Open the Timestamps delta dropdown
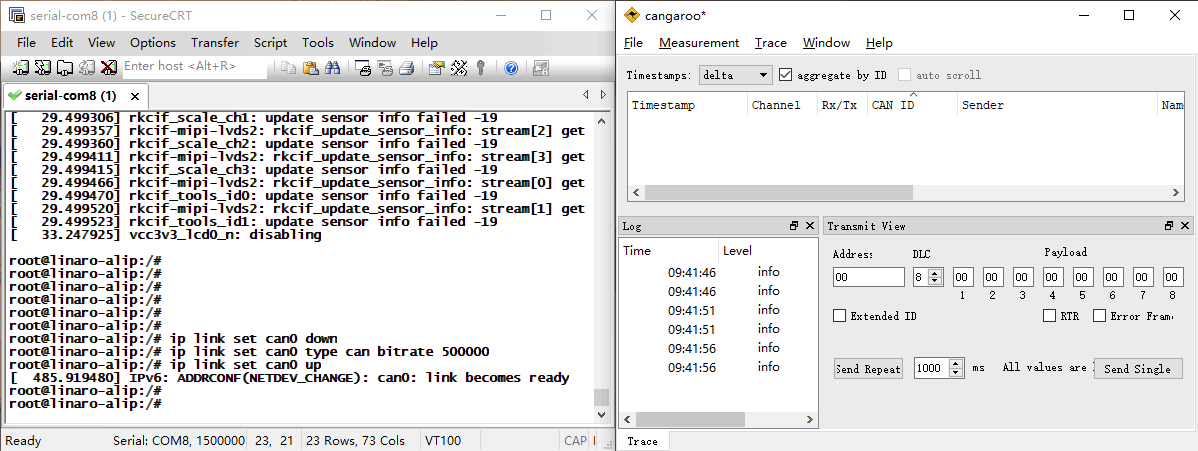 click(736, 75)
